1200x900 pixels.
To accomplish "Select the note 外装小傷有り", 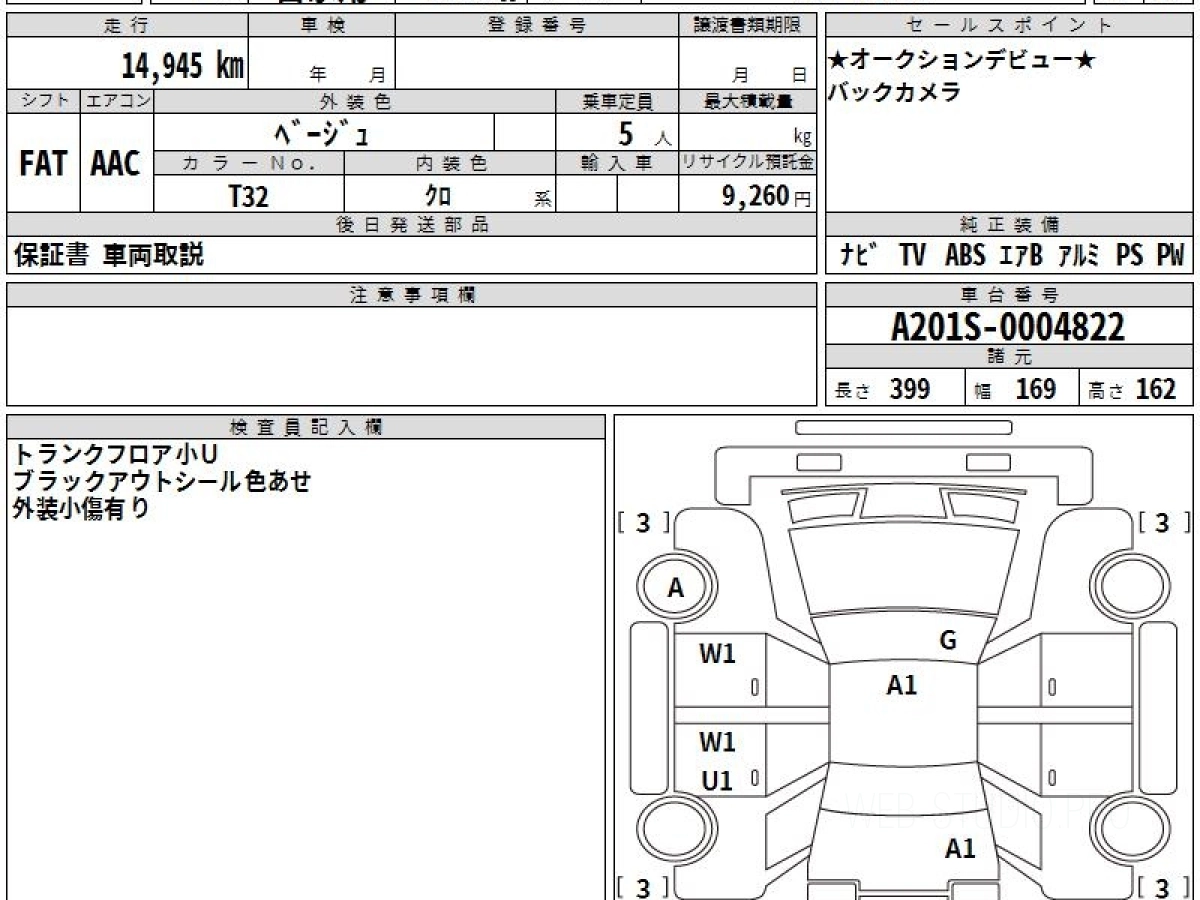I will pyautogui.click(x=81, y=508).
